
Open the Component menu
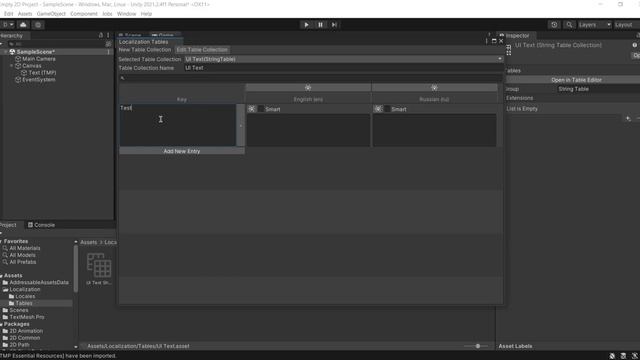tap(84, 14)
